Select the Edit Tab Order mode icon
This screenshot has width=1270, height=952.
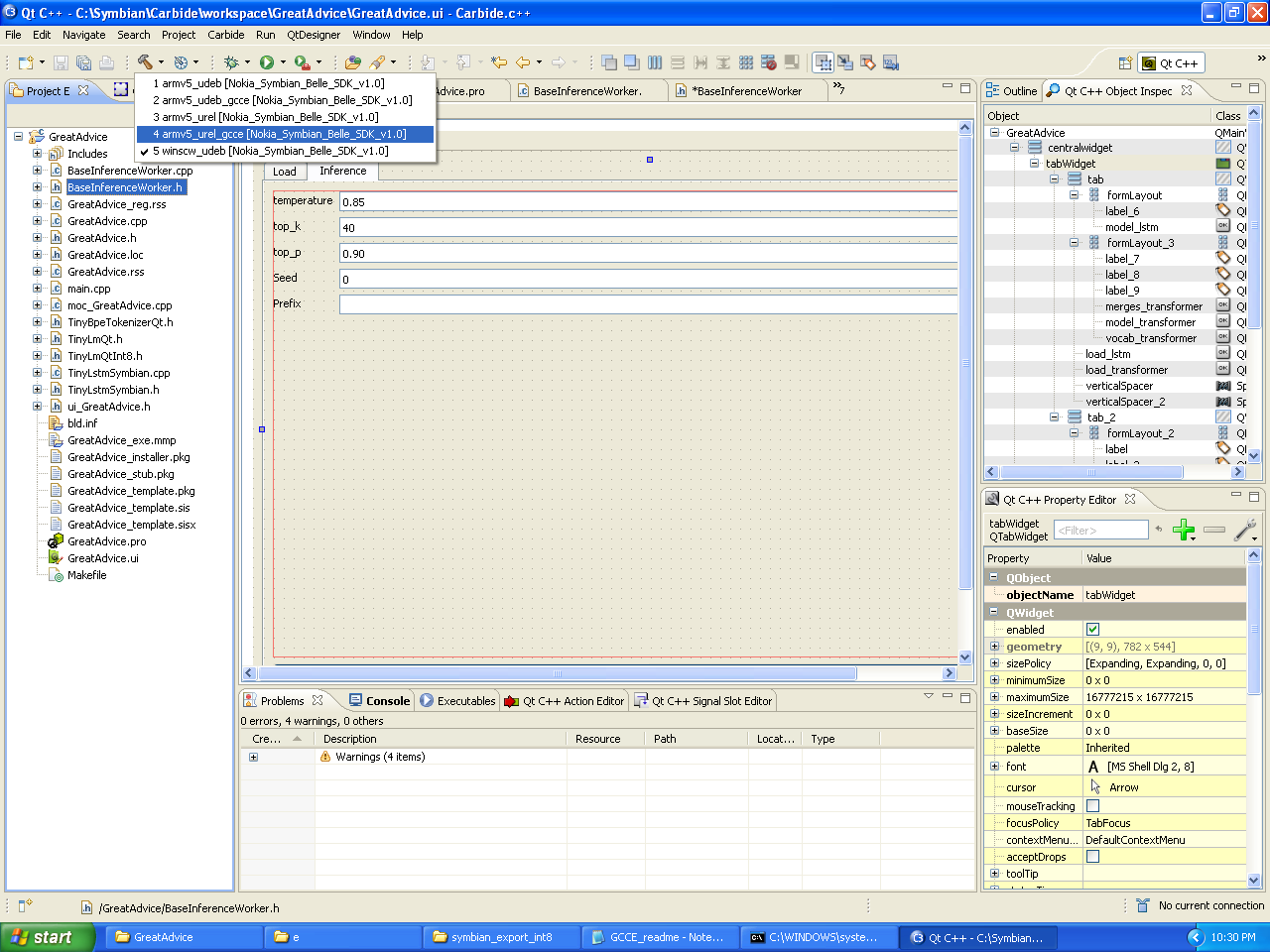coord(891,62)
